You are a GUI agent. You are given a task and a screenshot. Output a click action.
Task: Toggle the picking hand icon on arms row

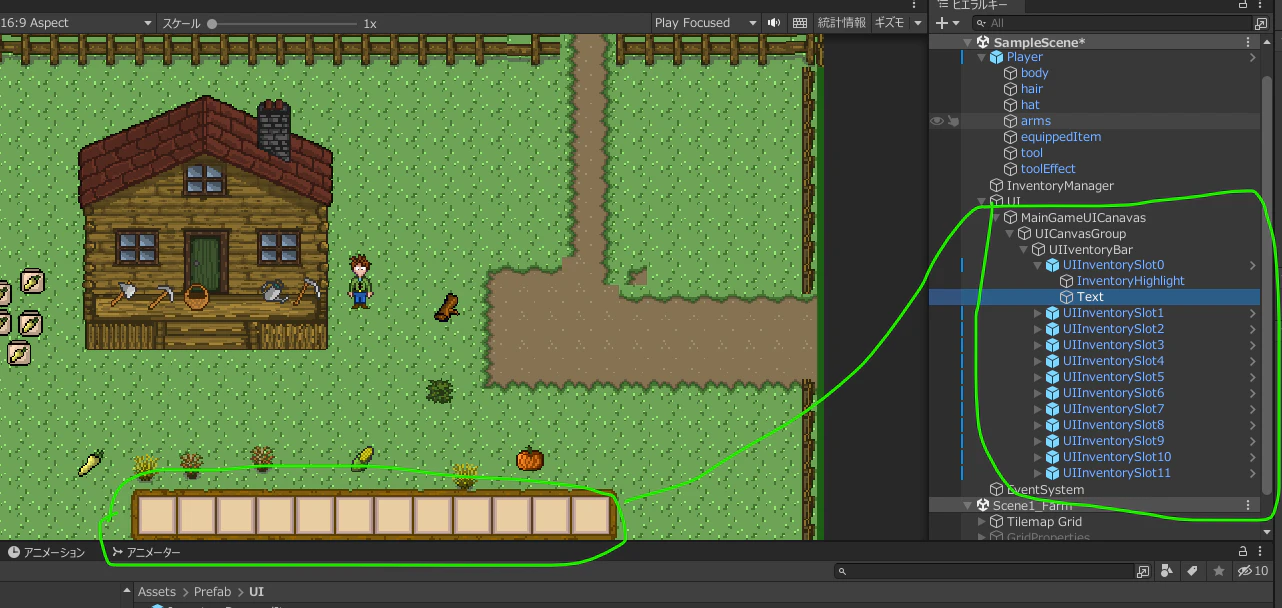coord(953,121)
